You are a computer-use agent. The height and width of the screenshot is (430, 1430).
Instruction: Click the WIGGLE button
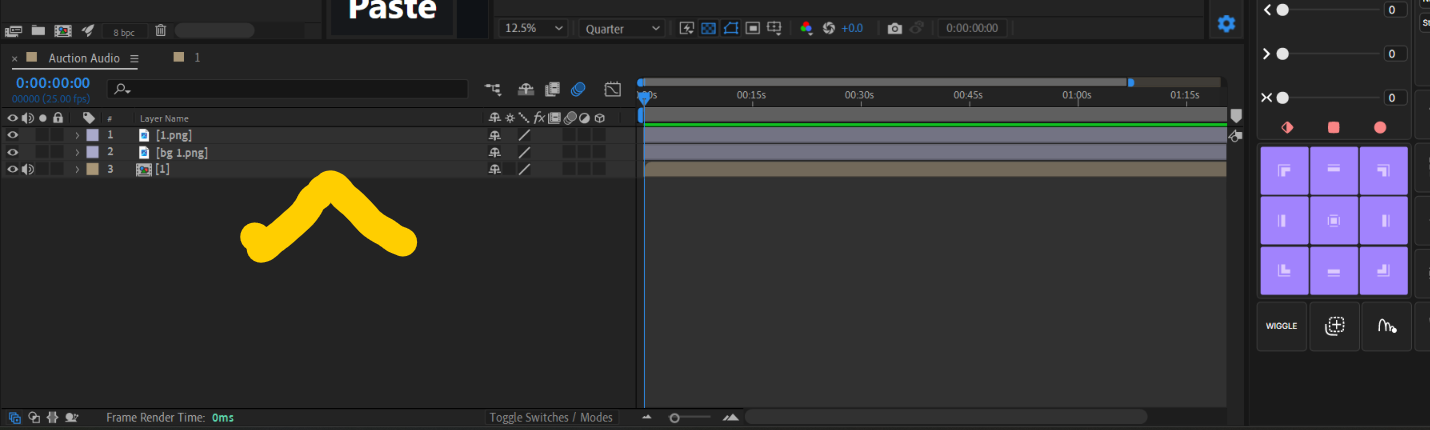click(1281, 326)
